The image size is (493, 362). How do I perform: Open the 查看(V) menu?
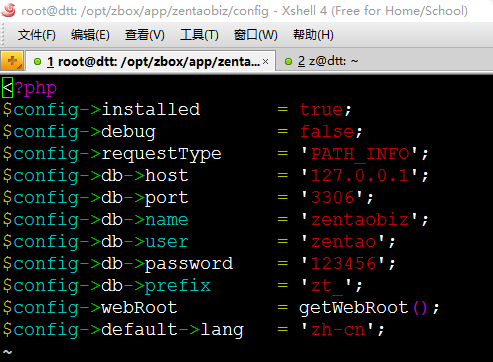coord(145,35)
